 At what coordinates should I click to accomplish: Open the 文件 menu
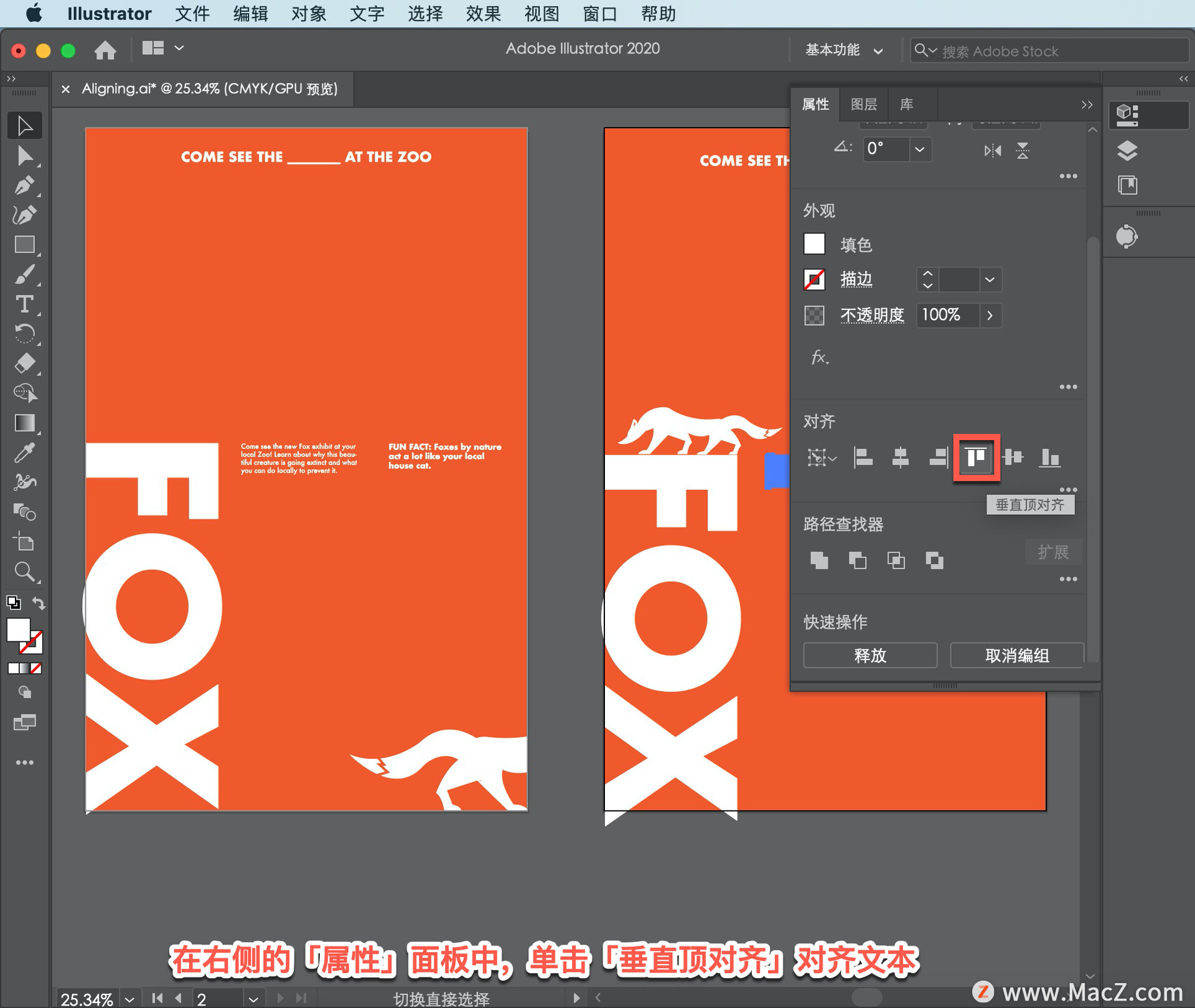pyautogui.click(x=192, y=14)
